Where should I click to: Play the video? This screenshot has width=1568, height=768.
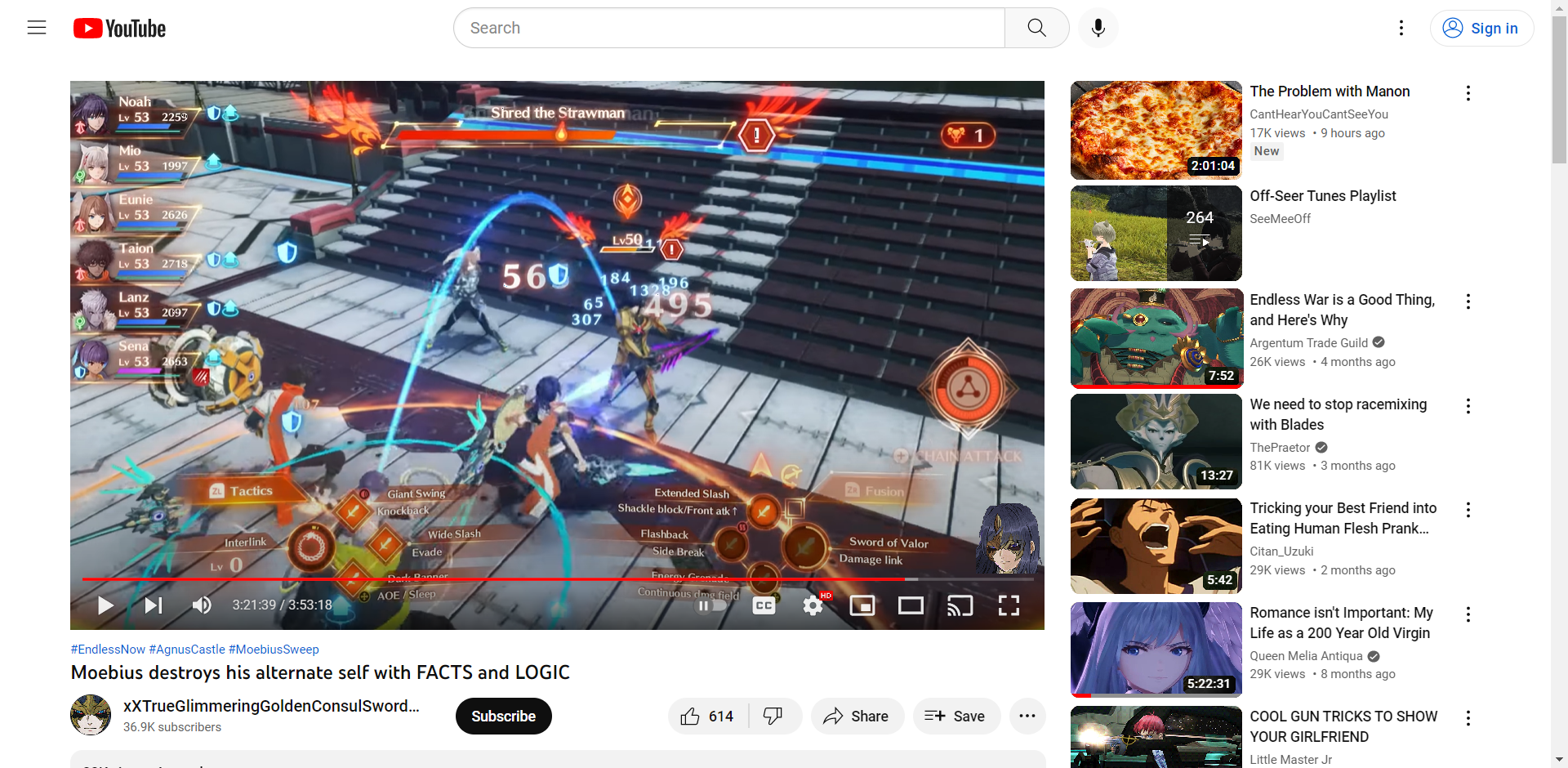[x=105, y=605]
